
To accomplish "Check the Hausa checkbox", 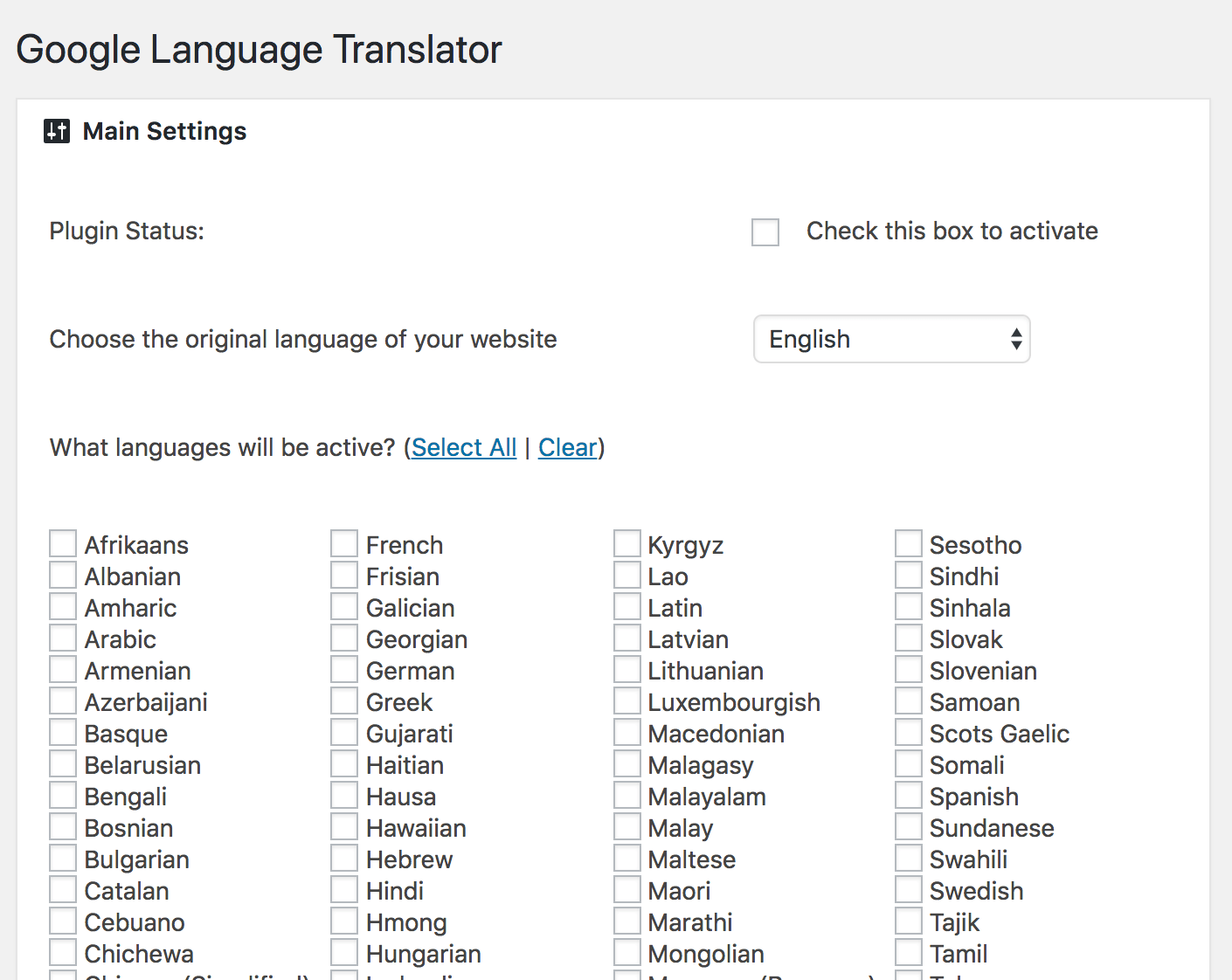I will point(344,795).
